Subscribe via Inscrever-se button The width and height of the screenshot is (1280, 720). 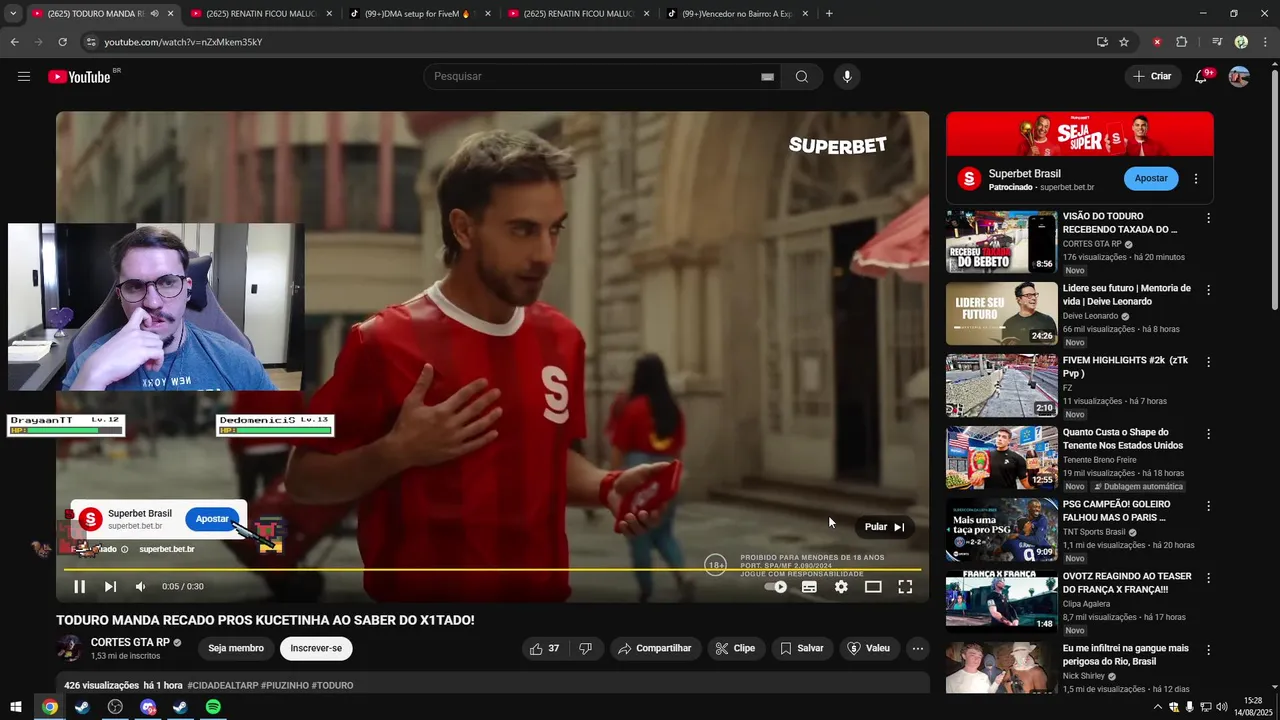(316, 649)
